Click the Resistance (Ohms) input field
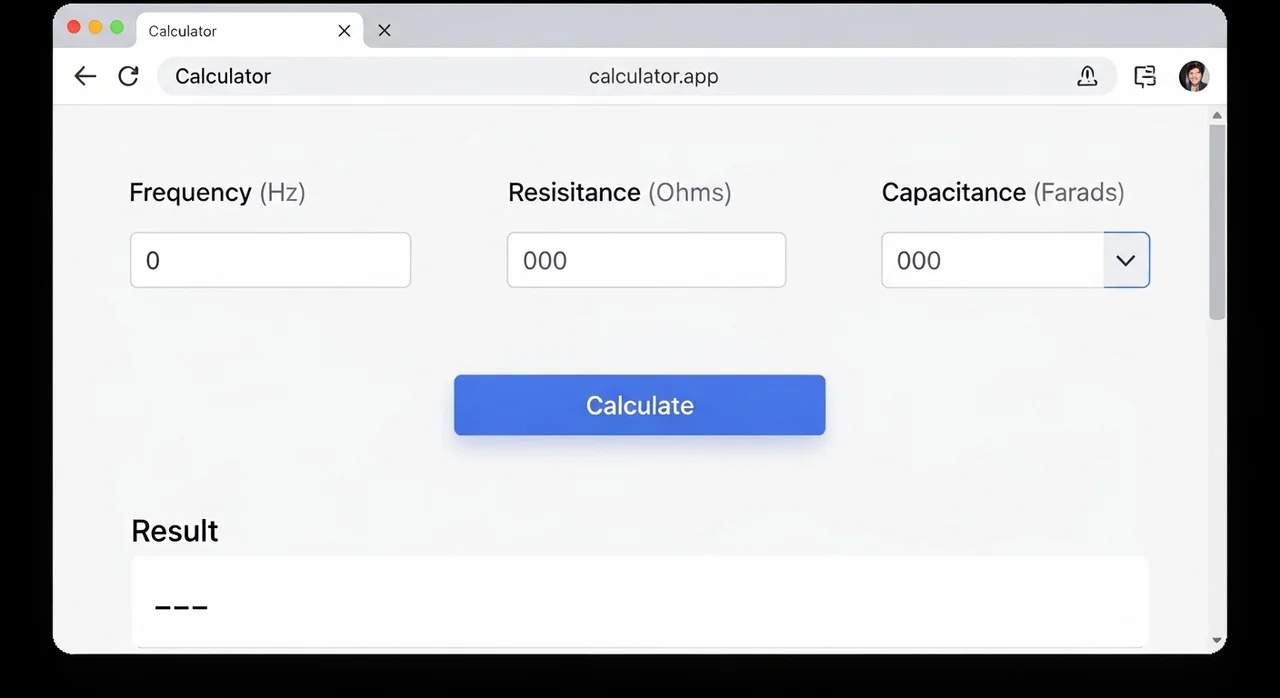The height and width of the screenshot is (698, 1280). [646, 260]
